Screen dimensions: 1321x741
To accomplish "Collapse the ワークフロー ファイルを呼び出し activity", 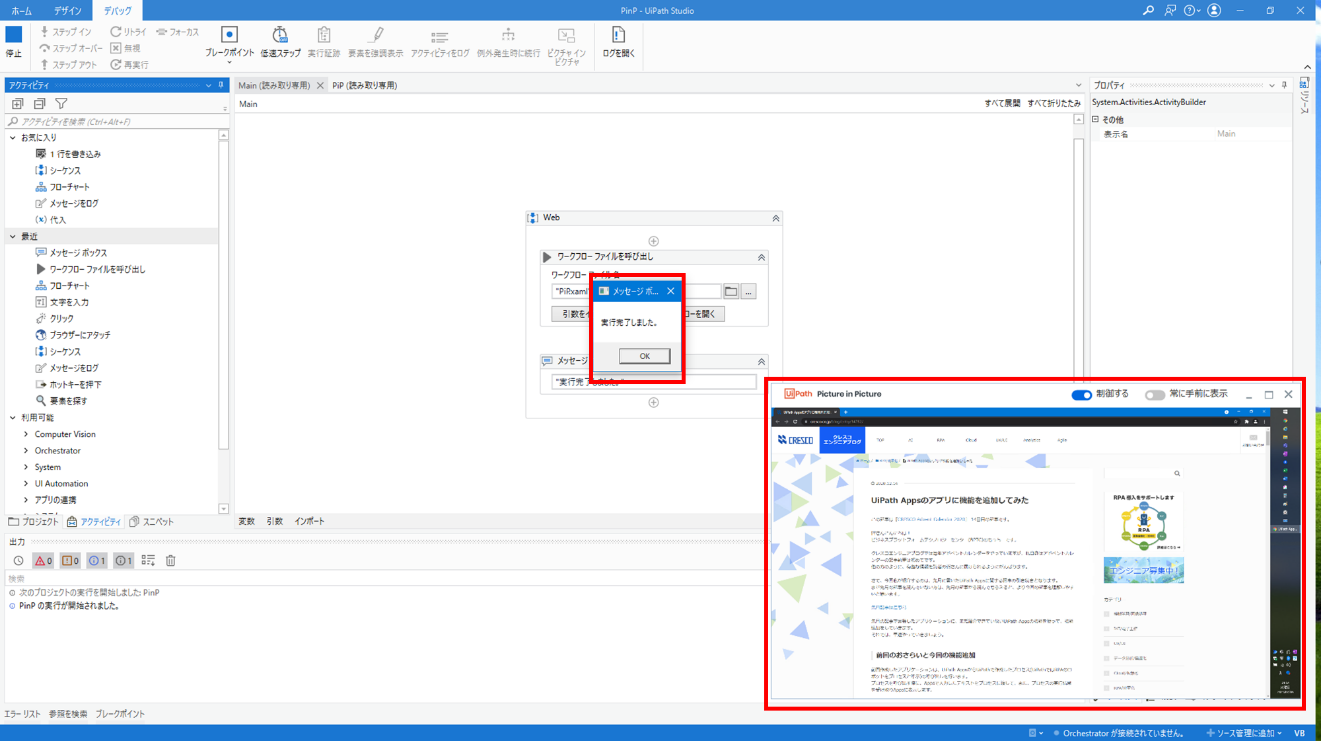I will click(x=761, y=257).
